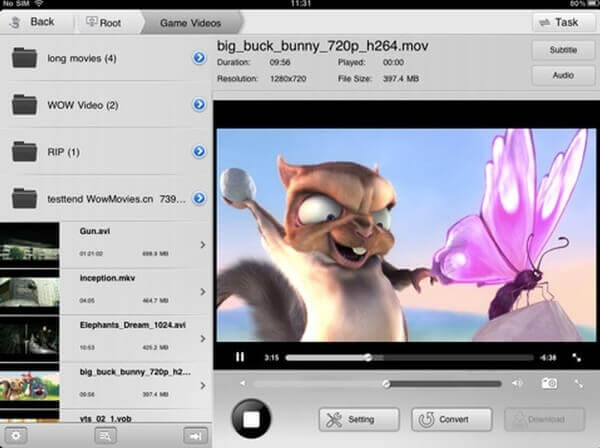Open Elephants_Dream_1024.avi chevron arrow

tap(203, 339)
